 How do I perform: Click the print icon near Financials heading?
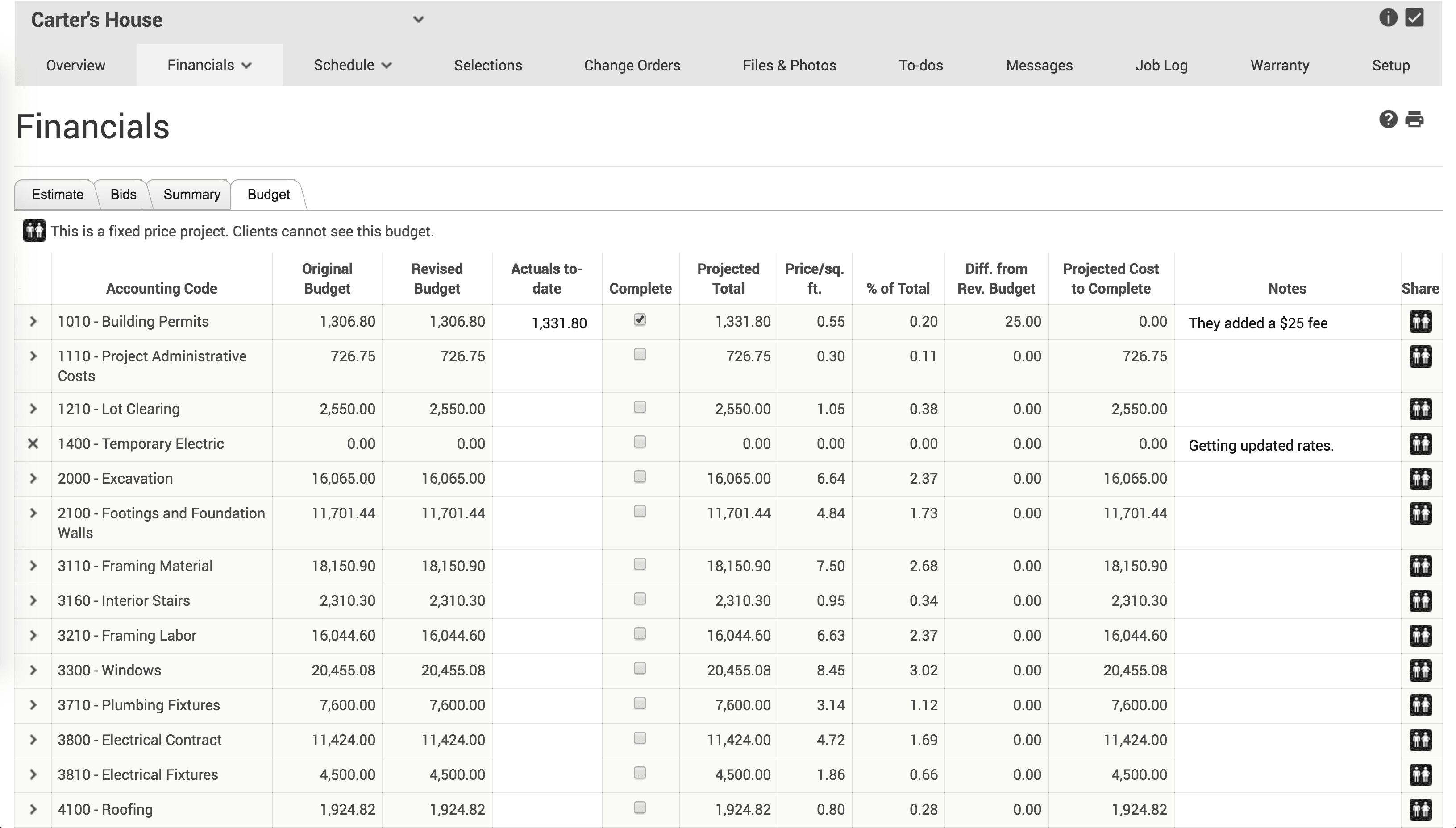(x=1415, y=120)
